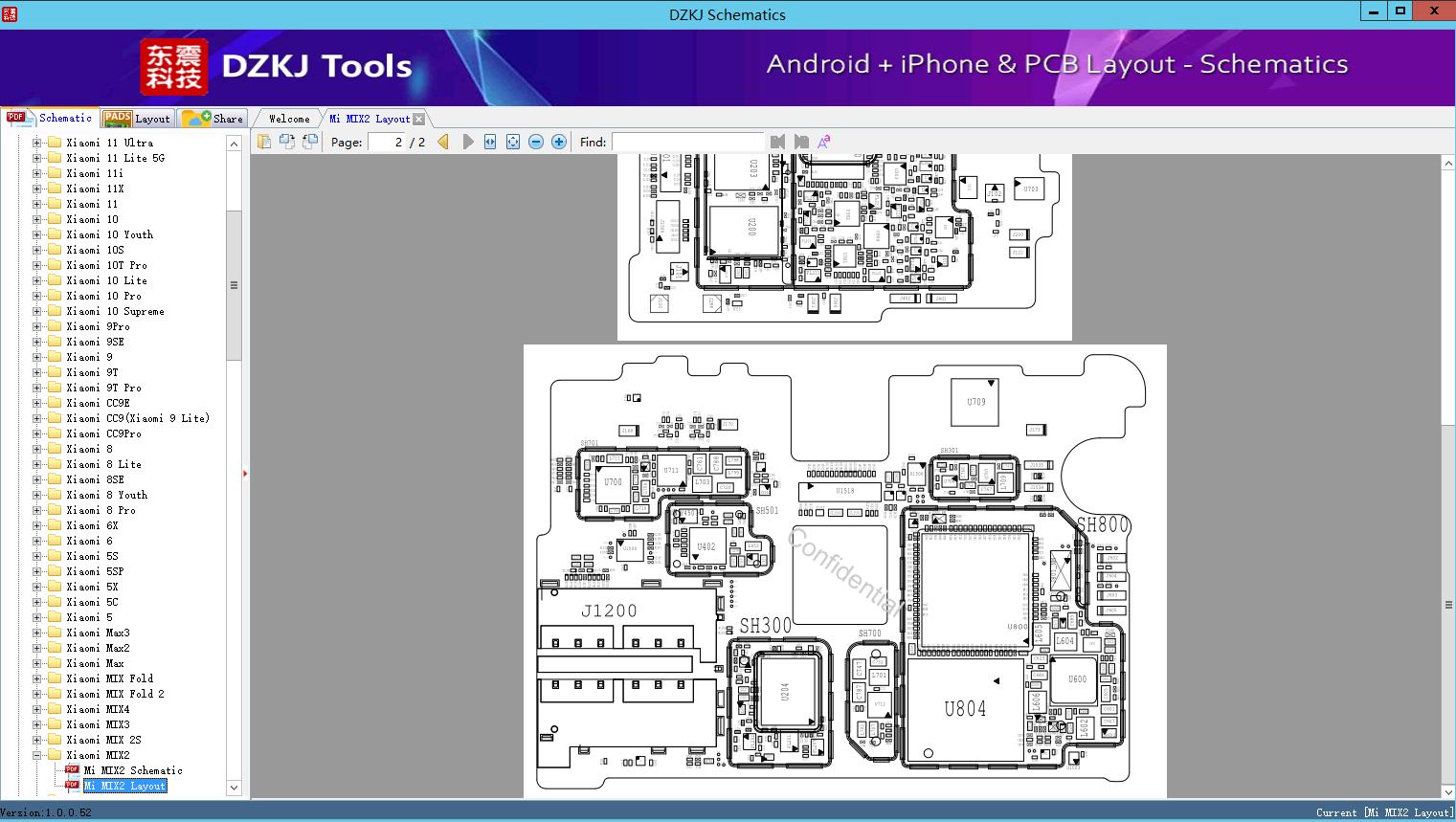The height and width of the screenshot is (822, 1456).
Task: Collapse the Xiaomi MIX2 tree node
Action: [36, 755]
